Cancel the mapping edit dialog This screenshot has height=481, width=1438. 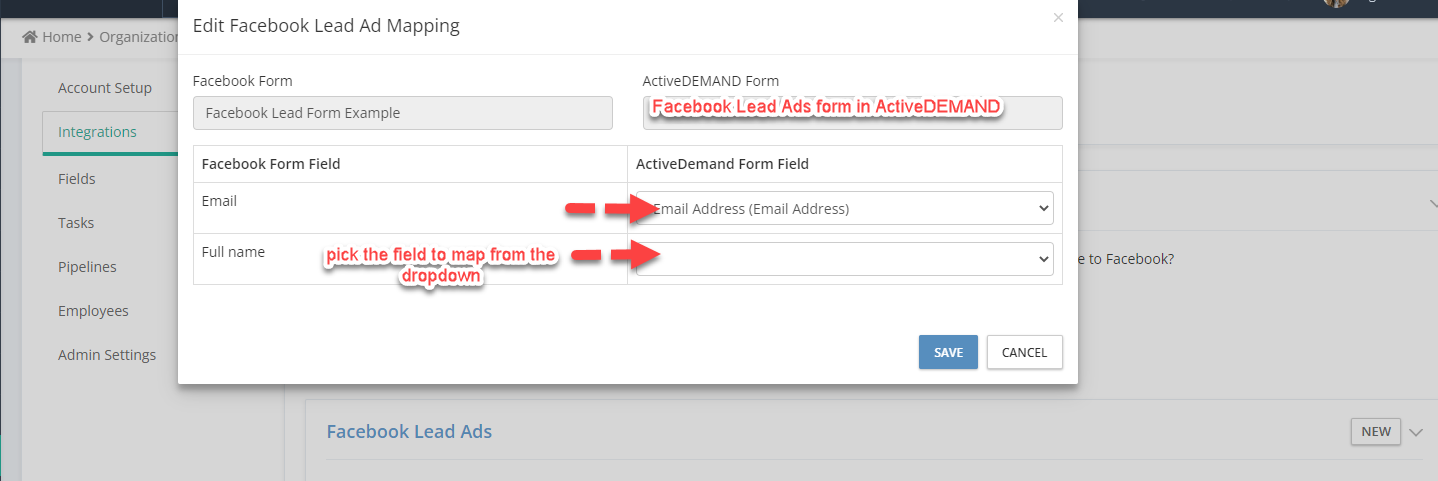pyautogui.click(x=1024, y=352)
